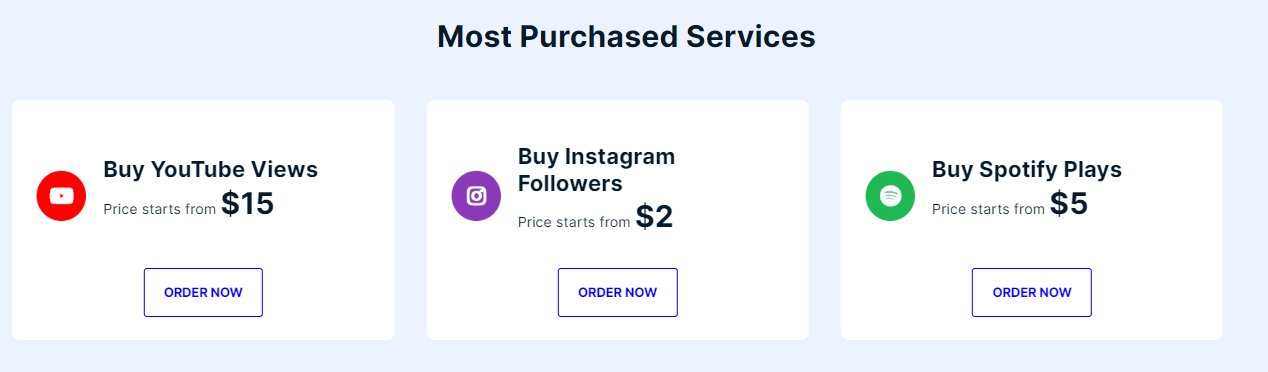Screen dimensions: 1268x372
Task: Click the red YouTube logo icon
Action: tap(61, 196)
